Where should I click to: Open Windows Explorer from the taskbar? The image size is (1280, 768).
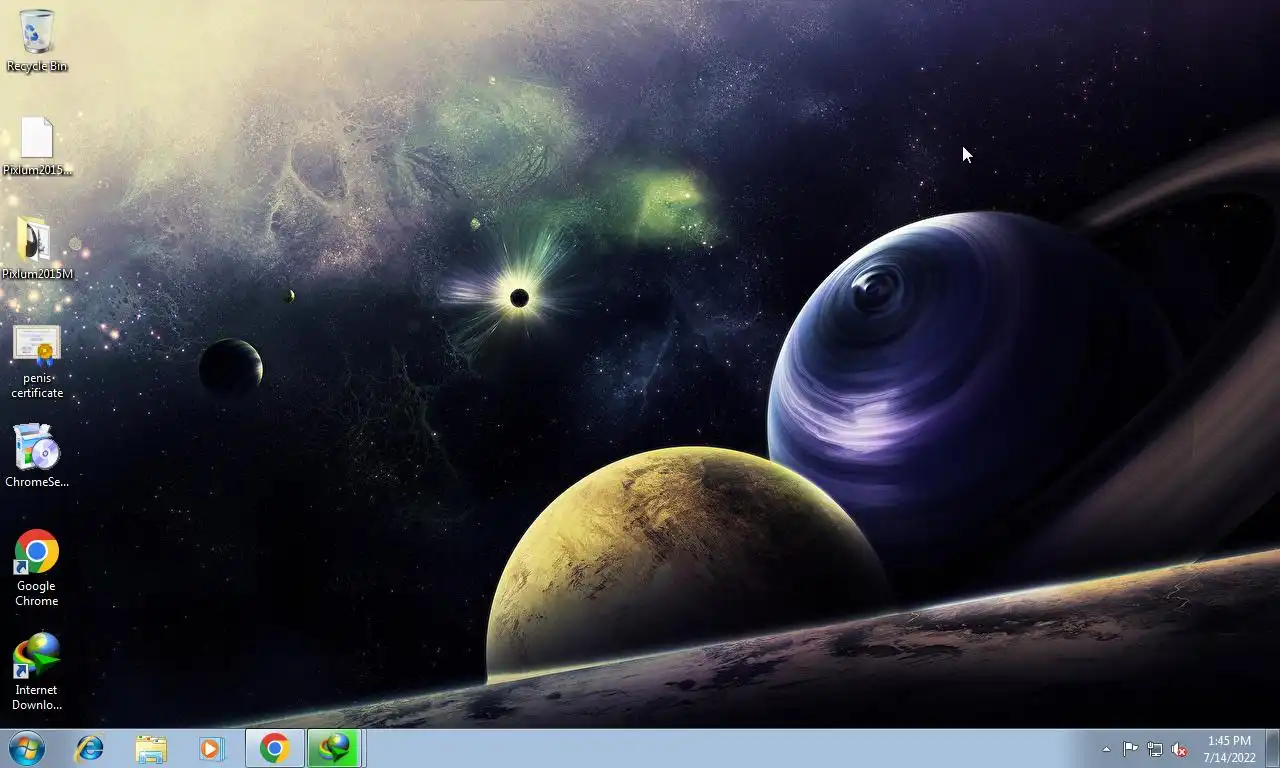(151, 748)
